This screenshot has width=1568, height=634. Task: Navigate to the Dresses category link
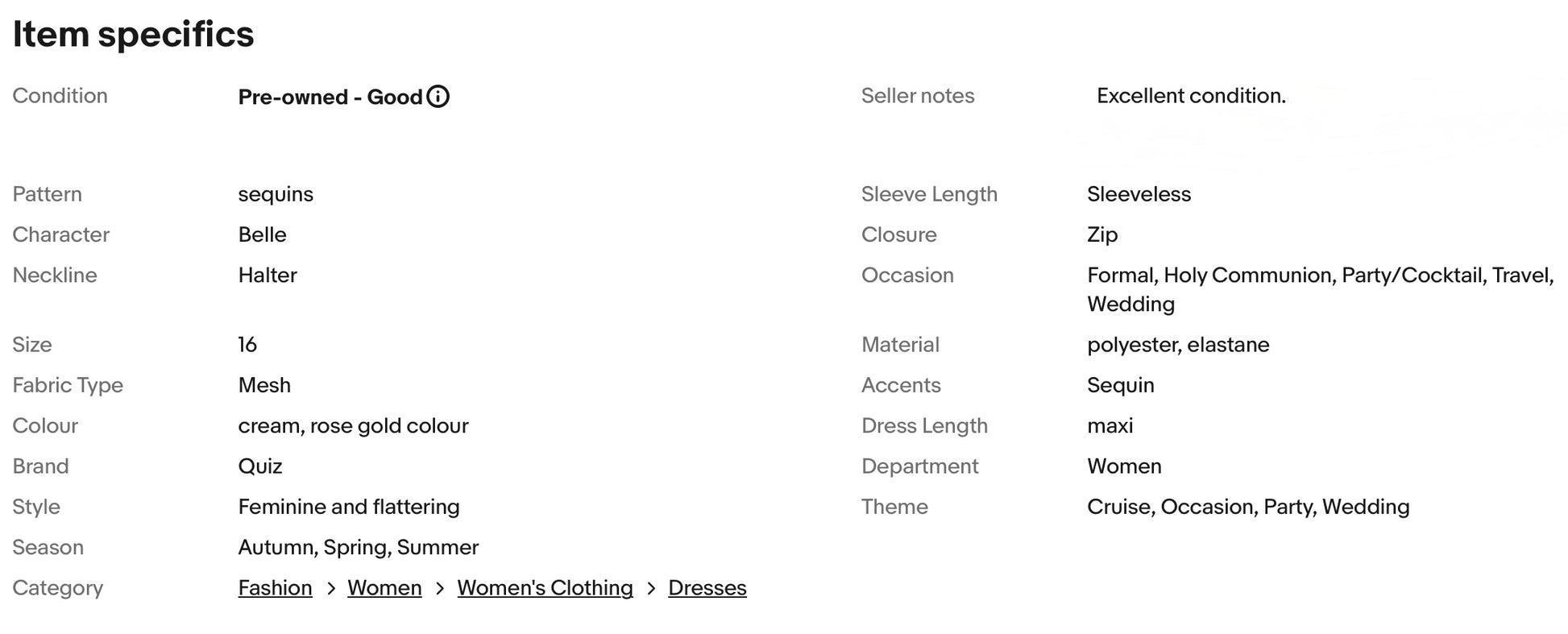707,588
